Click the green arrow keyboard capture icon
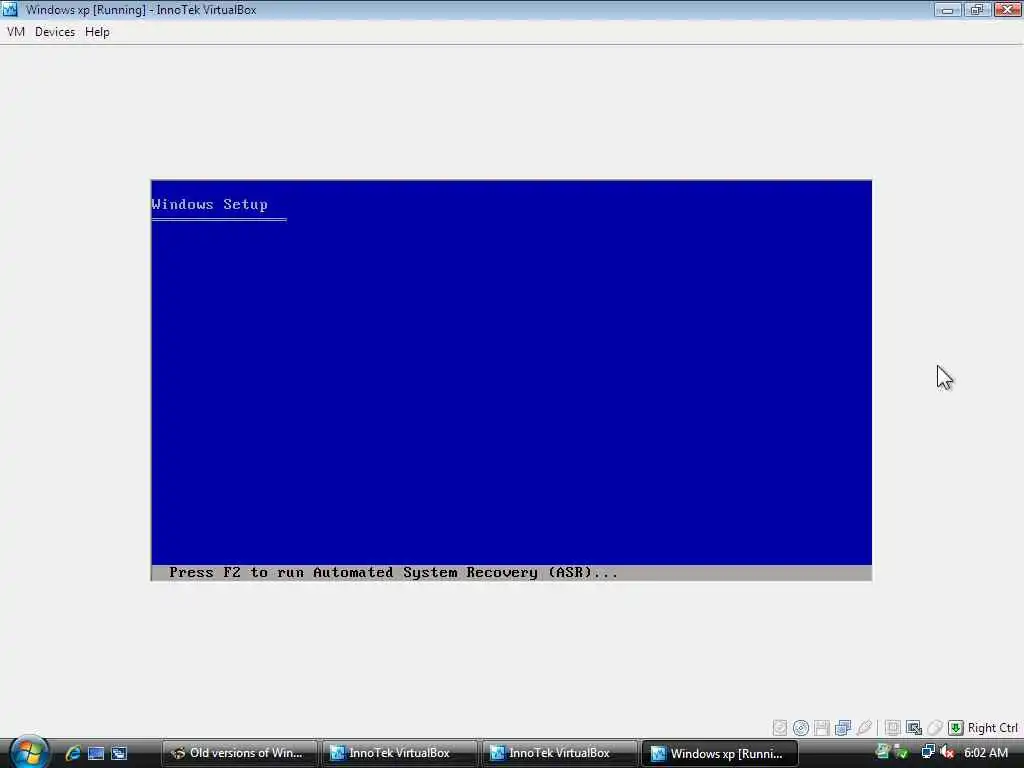Image resolution: width=1024 pixels, height=768 pixels. (956, 728)
